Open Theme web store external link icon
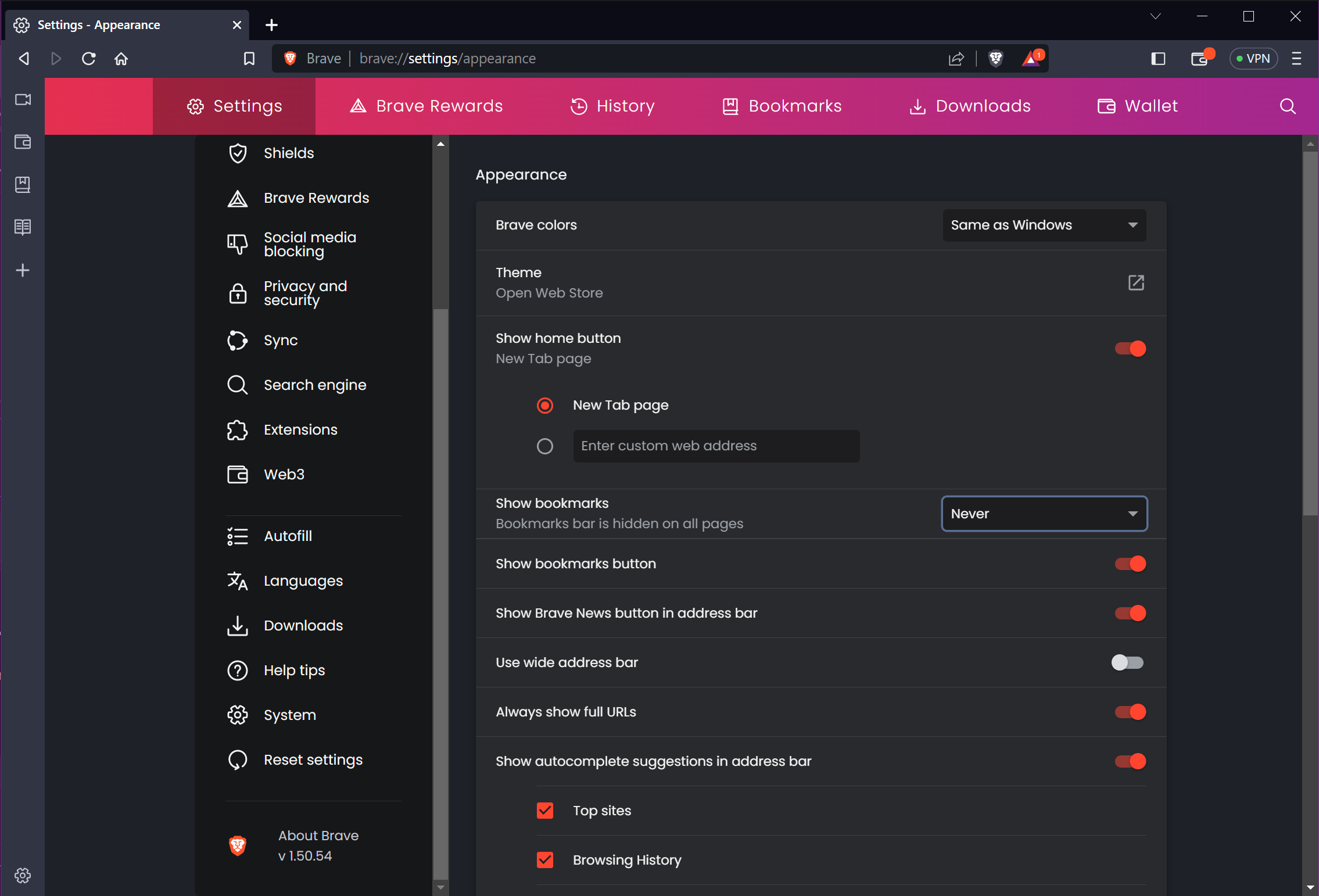The height and width of the screenshot is (896, 1319). [x=1136, y=283]
